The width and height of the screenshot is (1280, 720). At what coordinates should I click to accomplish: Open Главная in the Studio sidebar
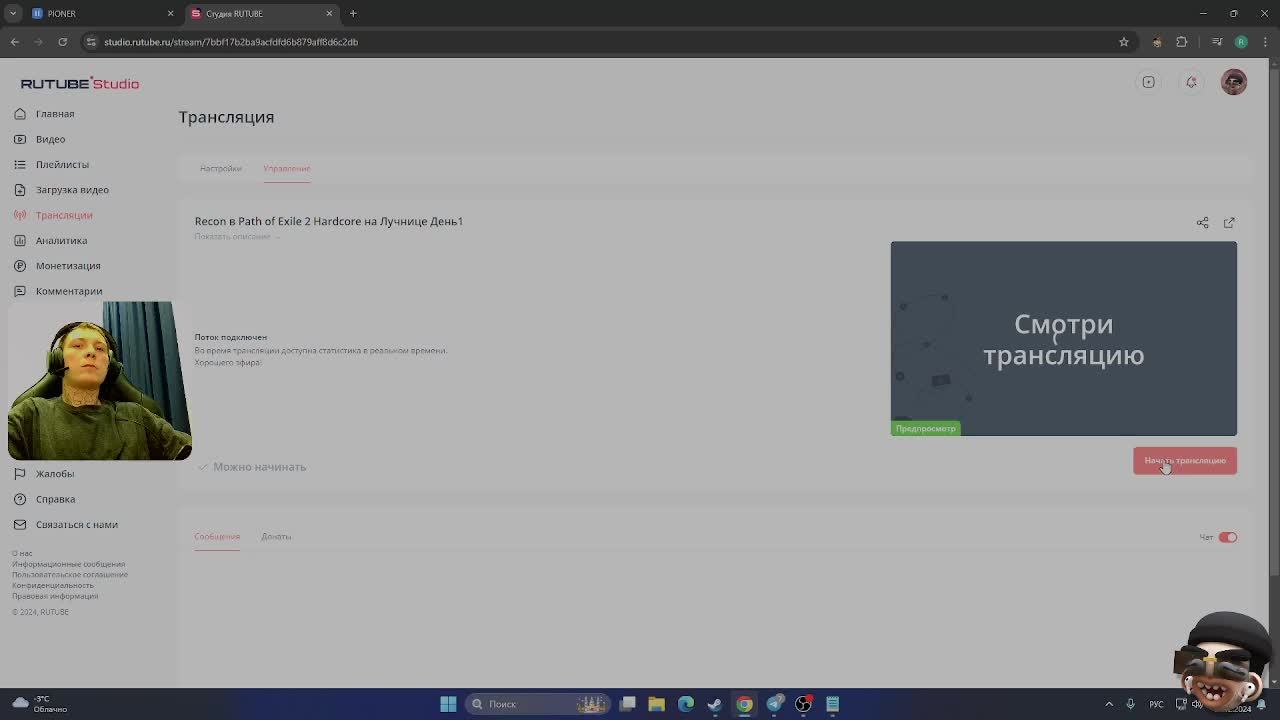[55, 114]
